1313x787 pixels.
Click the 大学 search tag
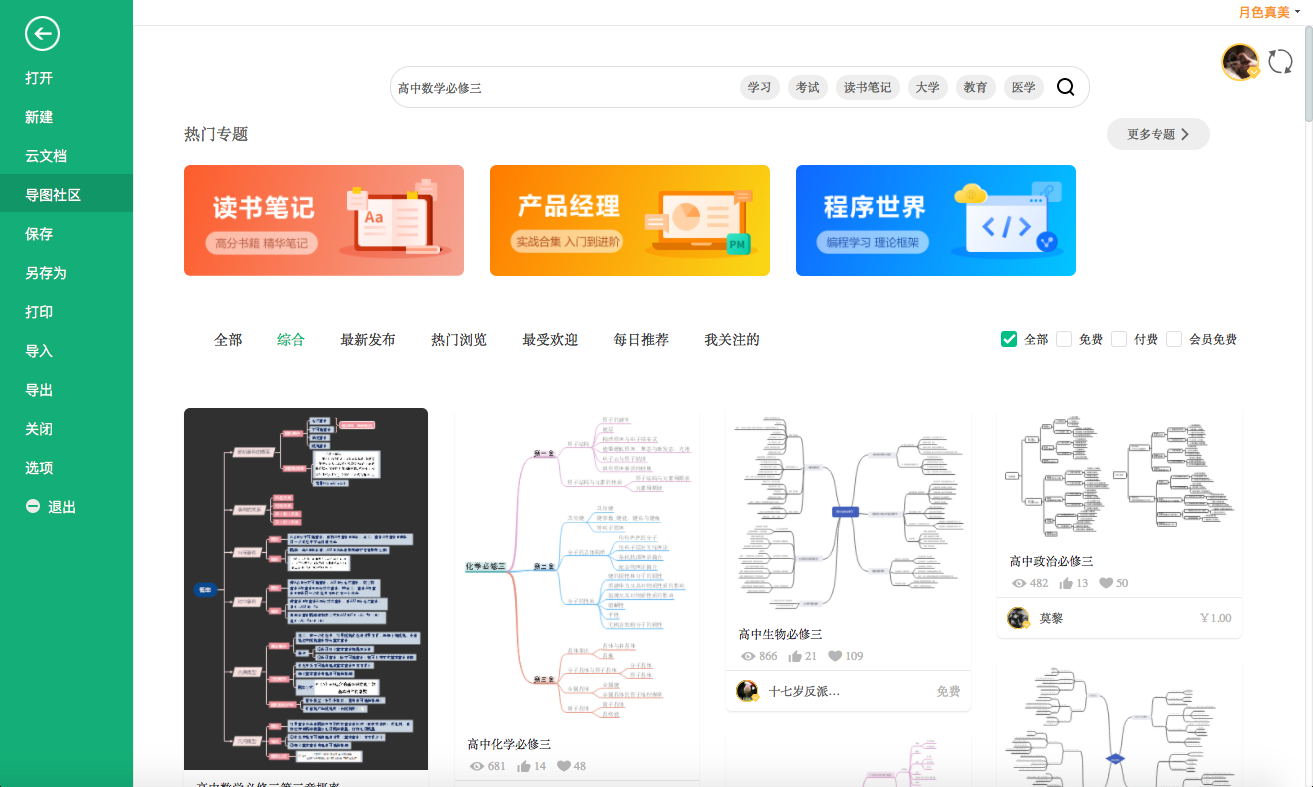[x=927, y=87]
